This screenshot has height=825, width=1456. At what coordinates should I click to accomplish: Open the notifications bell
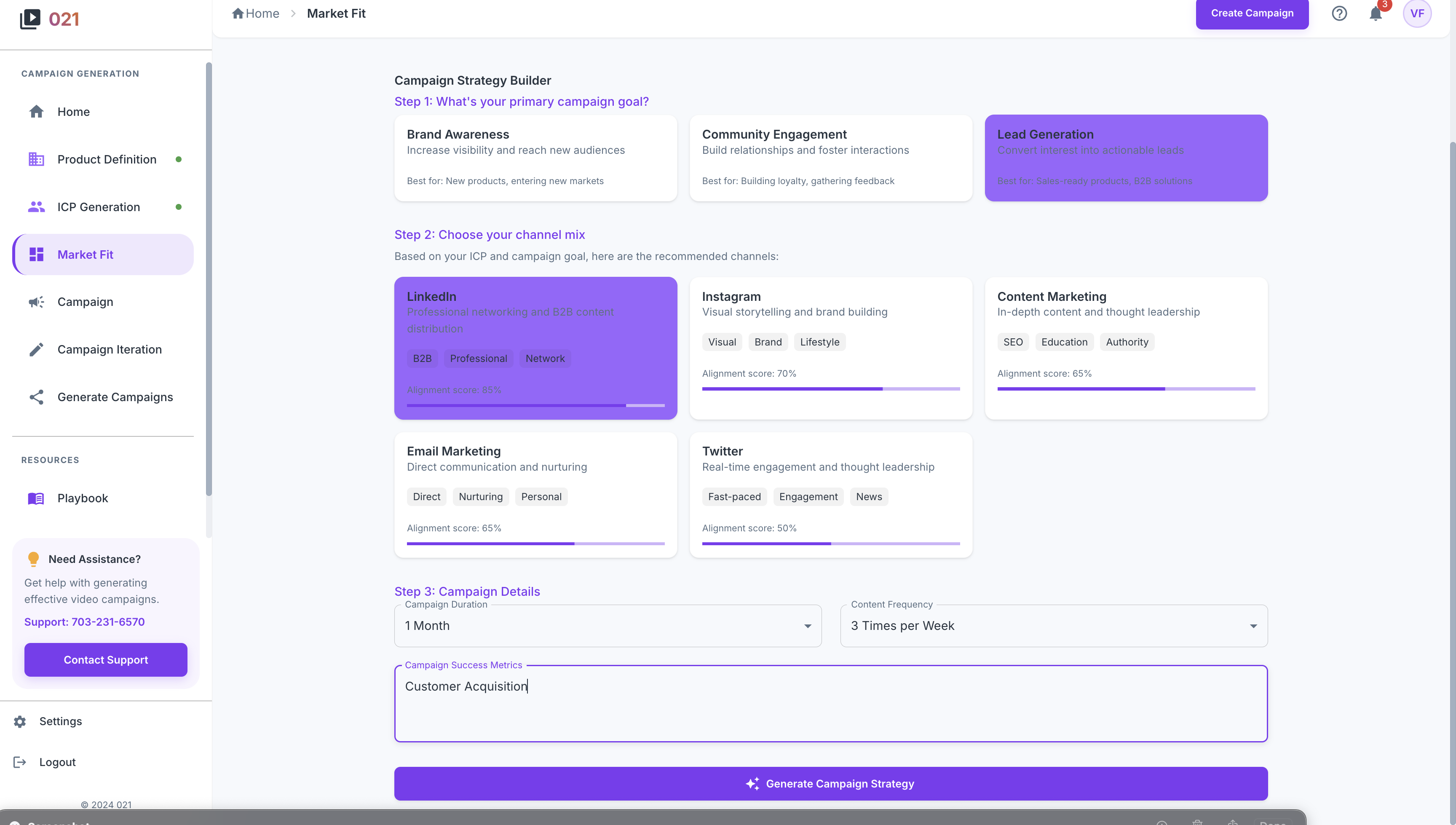(1375, 13)
